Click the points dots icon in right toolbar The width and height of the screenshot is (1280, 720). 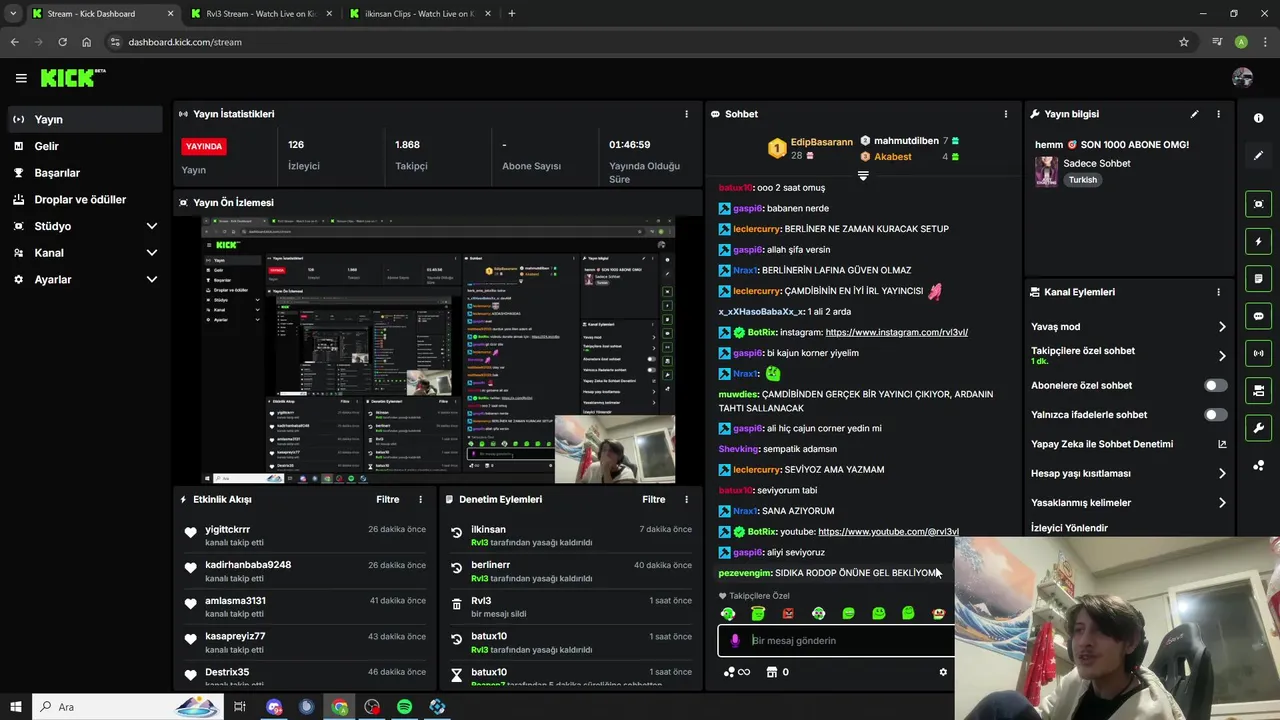coord(1258,465)
